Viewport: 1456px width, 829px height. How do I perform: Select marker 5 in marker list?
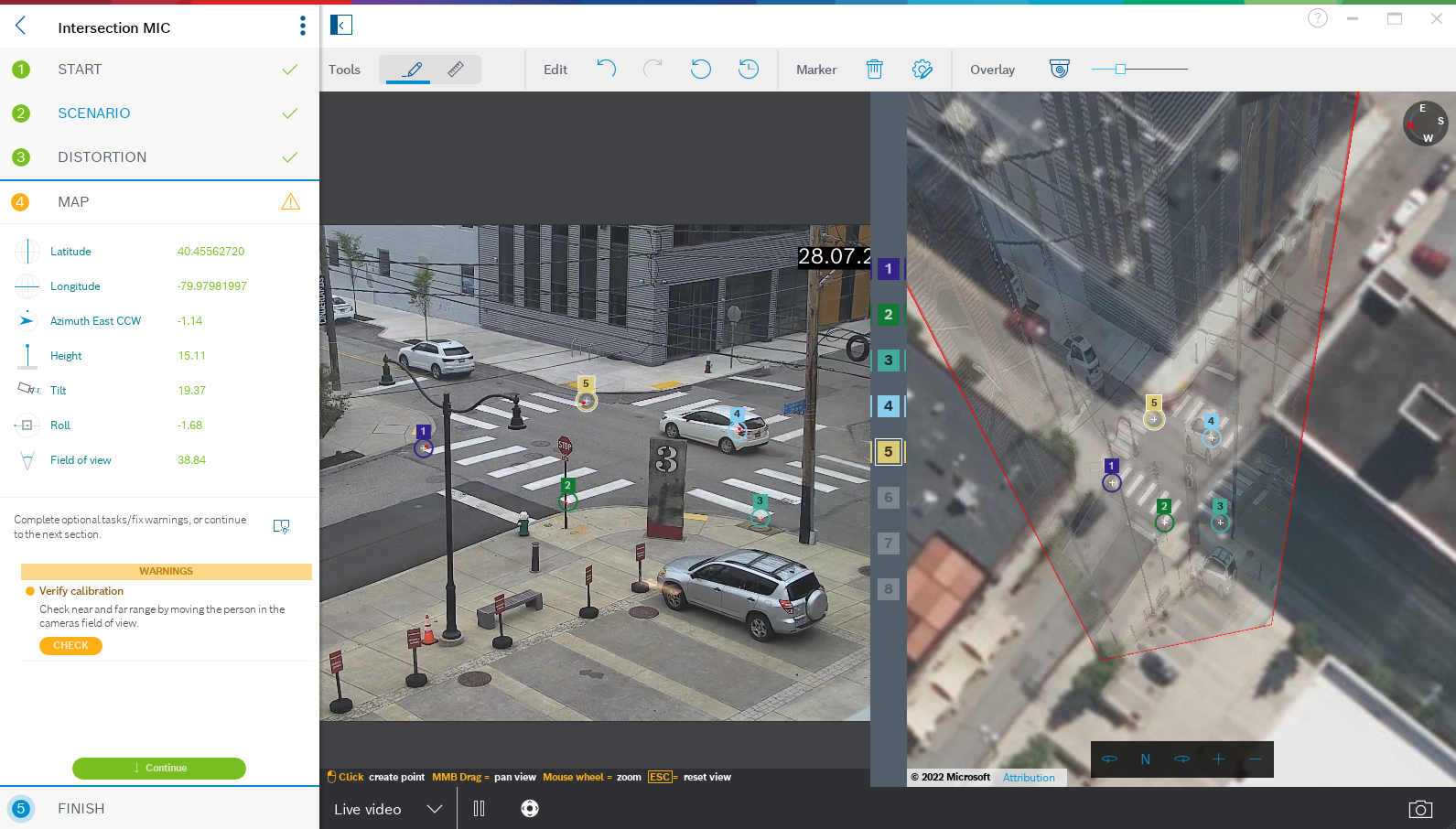point(888,452)
